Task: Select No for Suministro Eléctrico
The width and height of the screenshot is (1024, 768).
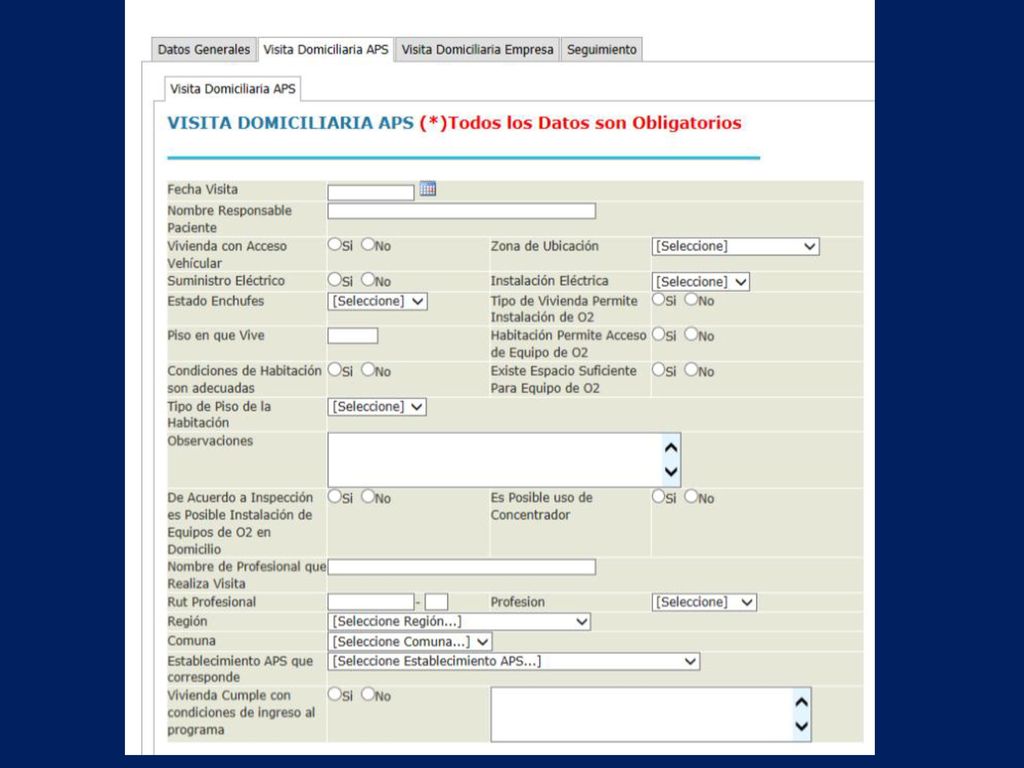Action: click(368, 280)
